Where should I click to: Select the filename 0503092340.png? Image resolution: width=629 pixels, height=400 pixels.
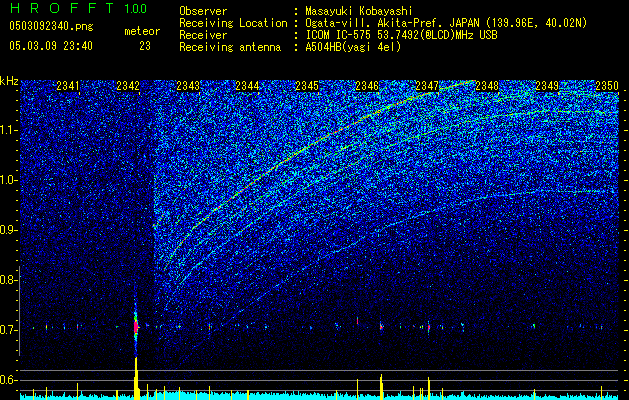coord(51,26)
